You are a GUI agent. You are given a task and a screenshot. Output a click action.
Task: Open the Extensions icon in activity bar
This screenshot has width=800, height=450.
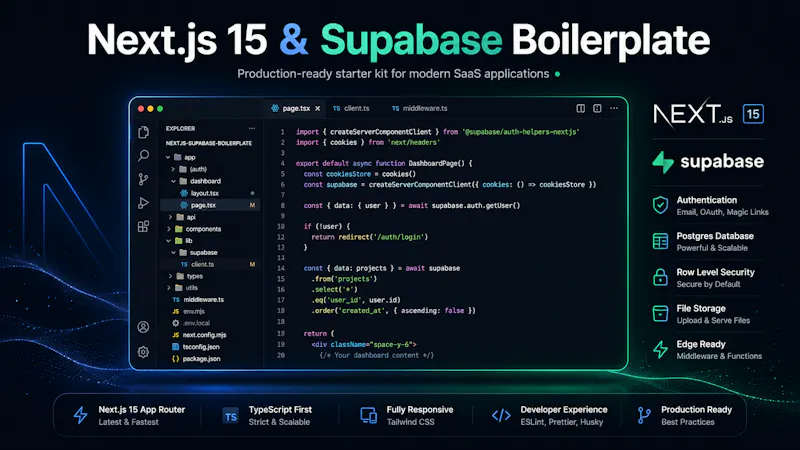(143, 227)
